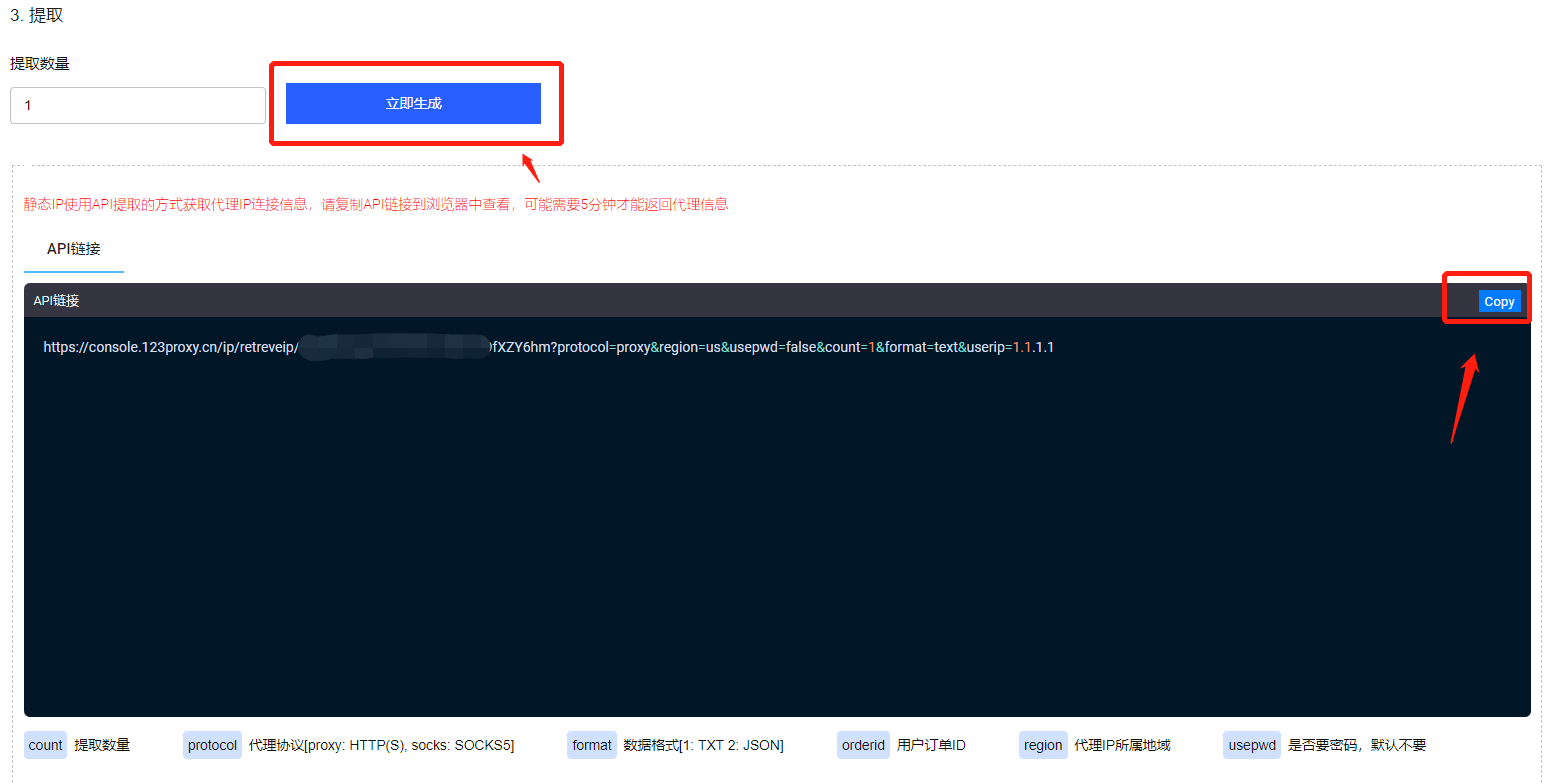Select the protocol parameter tag

coord(212,745)
